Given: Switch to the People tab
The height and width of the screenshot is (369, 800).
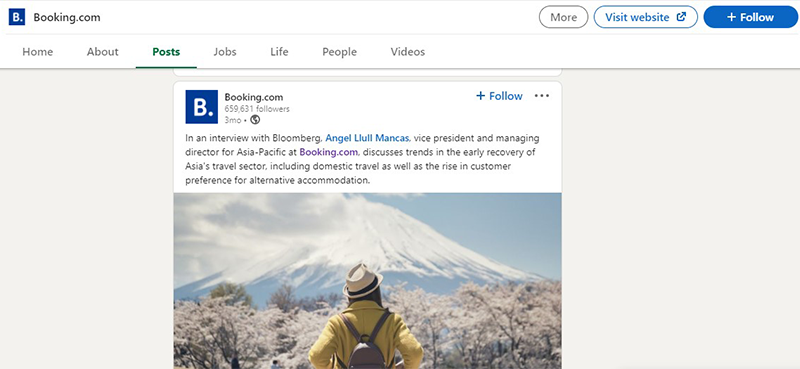Looking at the screenshot, I should pyautogui.click(x=339, y=52).
